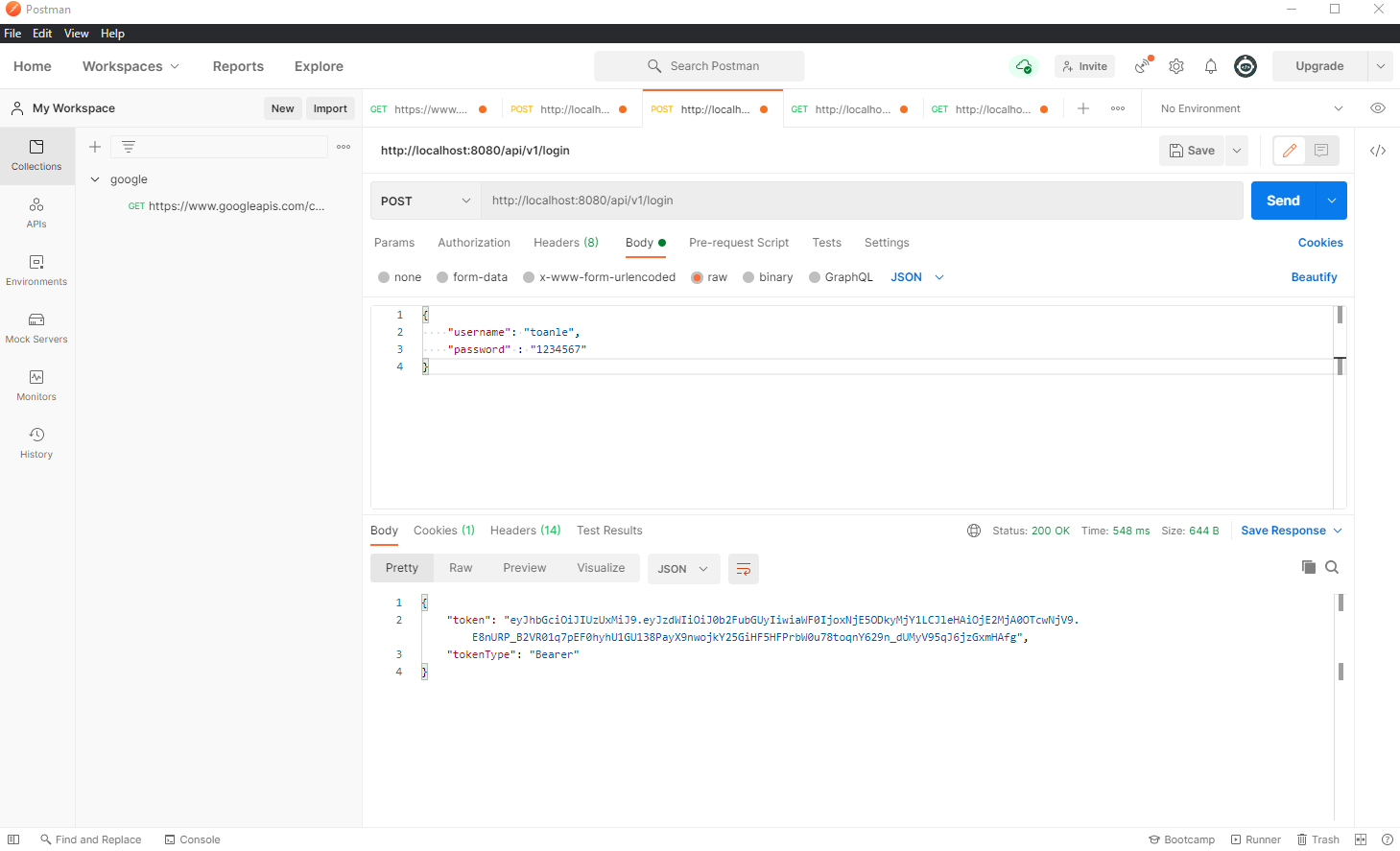The image size is (1400, 851).
Task: Launch the collection Runner
Action: tap(1256, 839)
